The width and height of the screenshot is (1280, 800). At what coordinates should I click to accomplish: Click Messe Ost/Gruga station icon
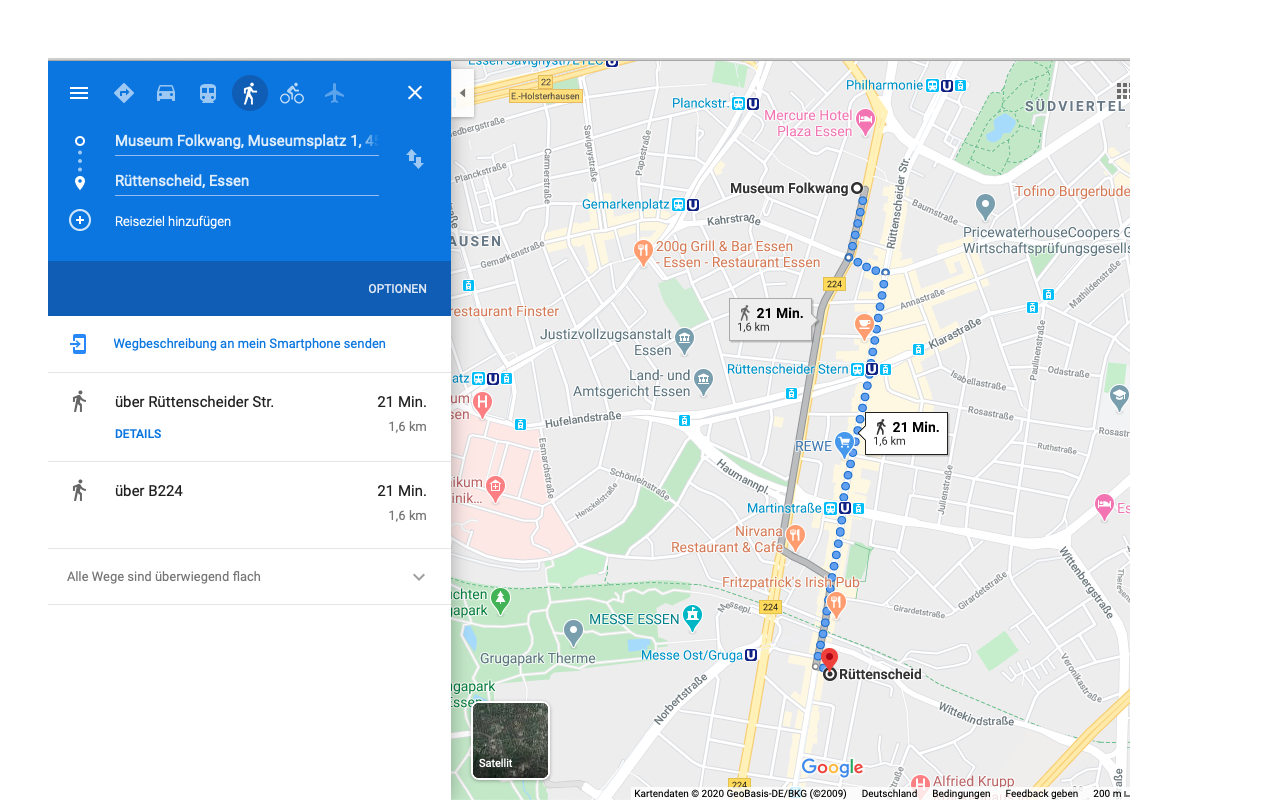[x=751, y=656]
